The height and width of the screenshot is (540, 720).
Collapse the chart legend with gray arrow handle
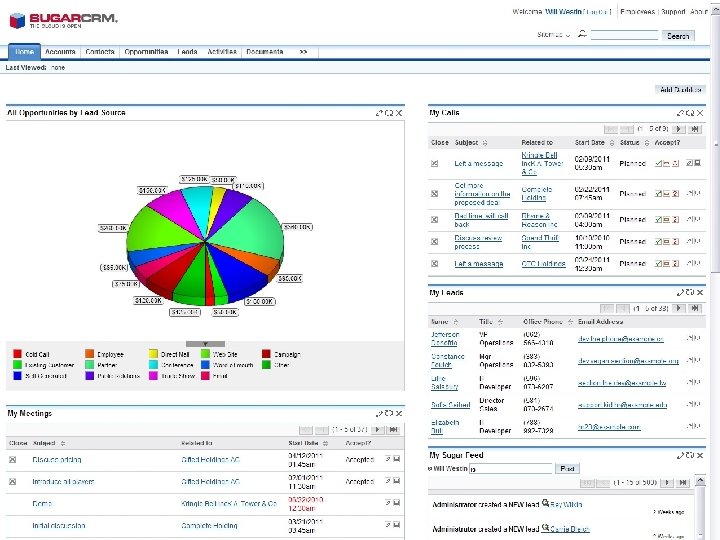click(x=205, y=344)
